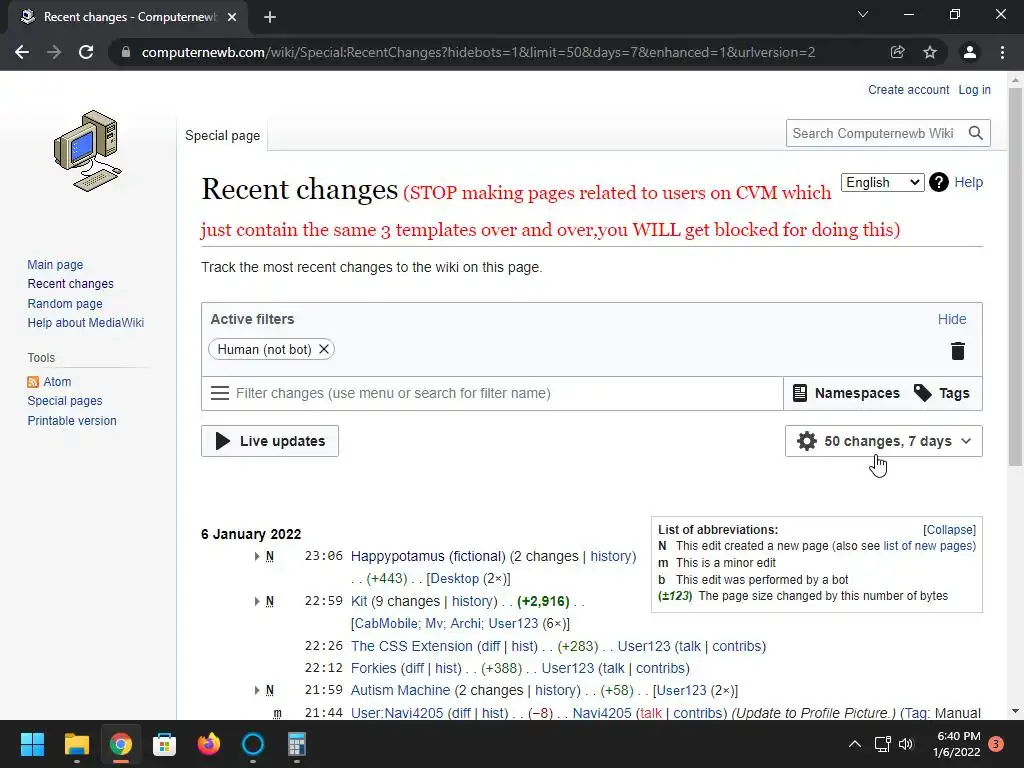Click the Log in link
Image resolution: width=1024 pixels, height=768 pixels.
(974, 90)
